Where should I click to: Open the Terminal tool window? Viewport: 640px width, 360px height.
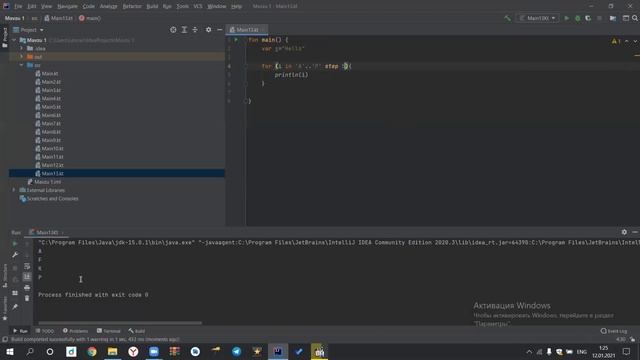[109, 331]
